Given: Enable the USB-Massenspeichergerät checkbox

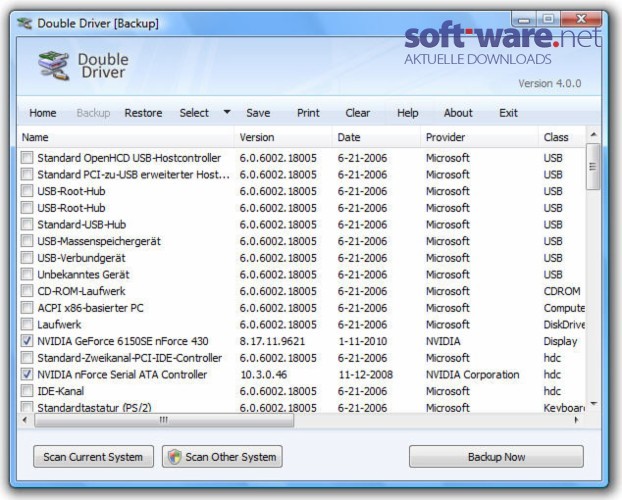Looking at the screenshot, I should pyautogui.click(x=27, y=241).
